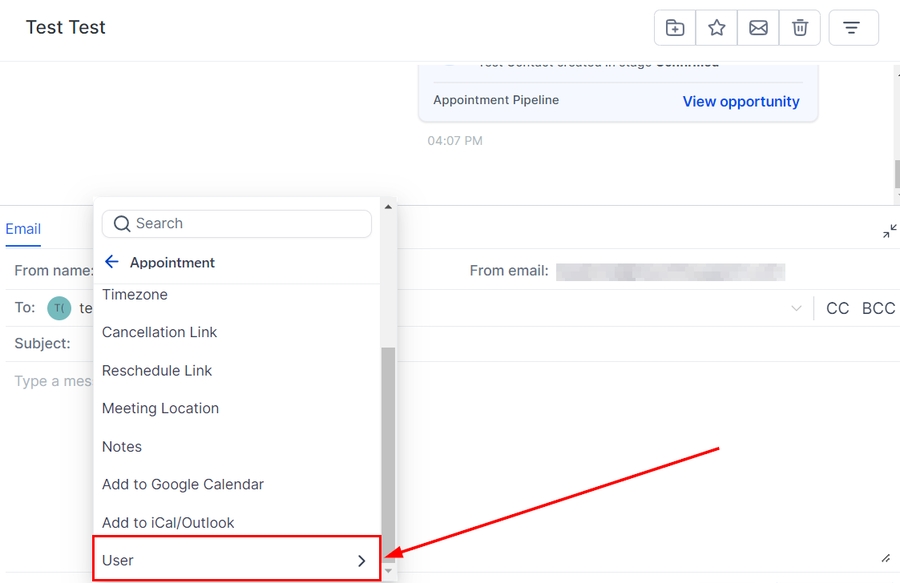Pick Add to Google Calendar

point(183,484)
